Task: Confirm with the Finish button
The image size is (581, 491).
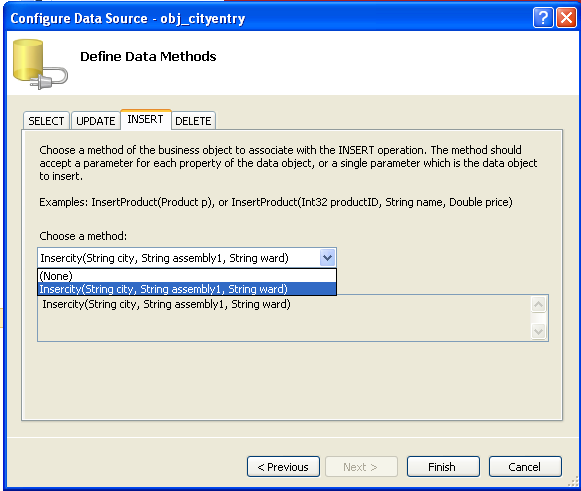Action: [443, 467]
